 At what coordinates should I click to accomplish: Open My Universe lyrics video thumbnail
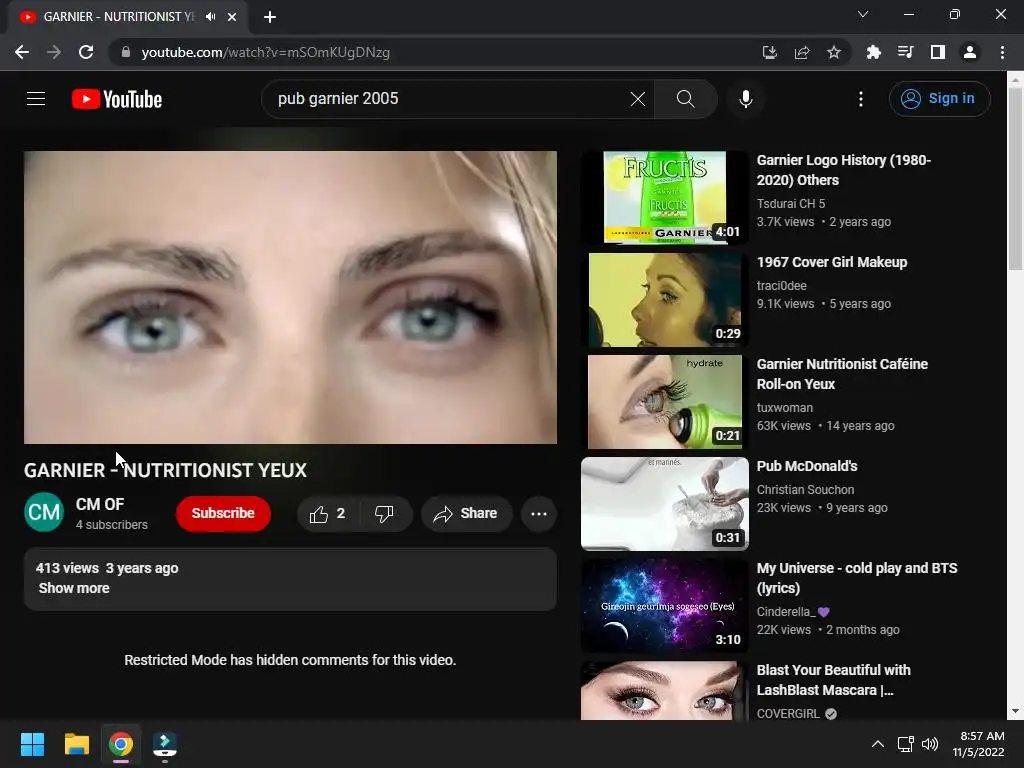665,605
